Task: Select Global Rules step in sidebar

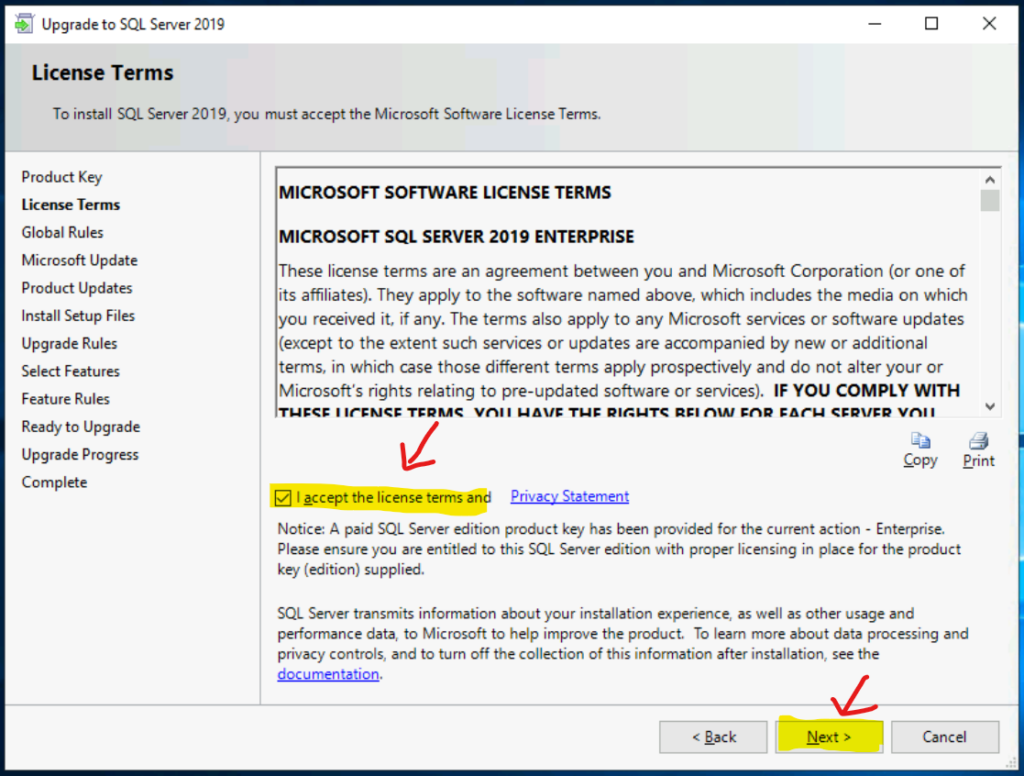Action: point(62,233)
